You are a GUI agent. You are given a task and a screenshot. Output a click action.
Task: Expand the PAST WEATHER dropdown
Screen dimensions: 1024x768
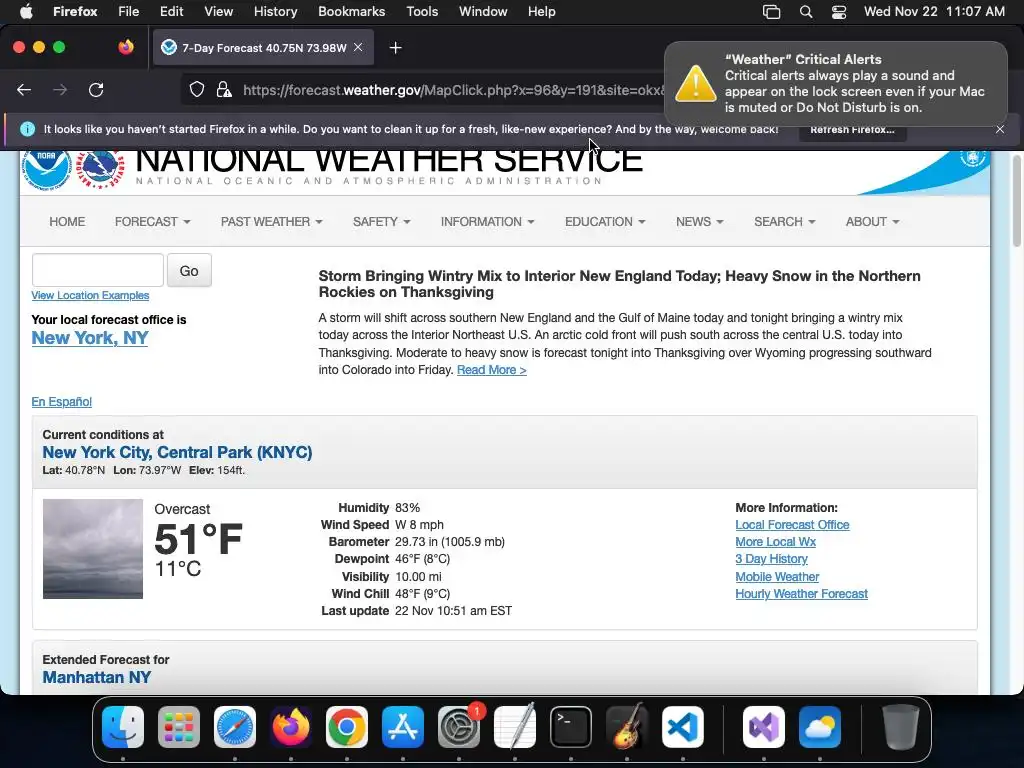click(272, 222)
